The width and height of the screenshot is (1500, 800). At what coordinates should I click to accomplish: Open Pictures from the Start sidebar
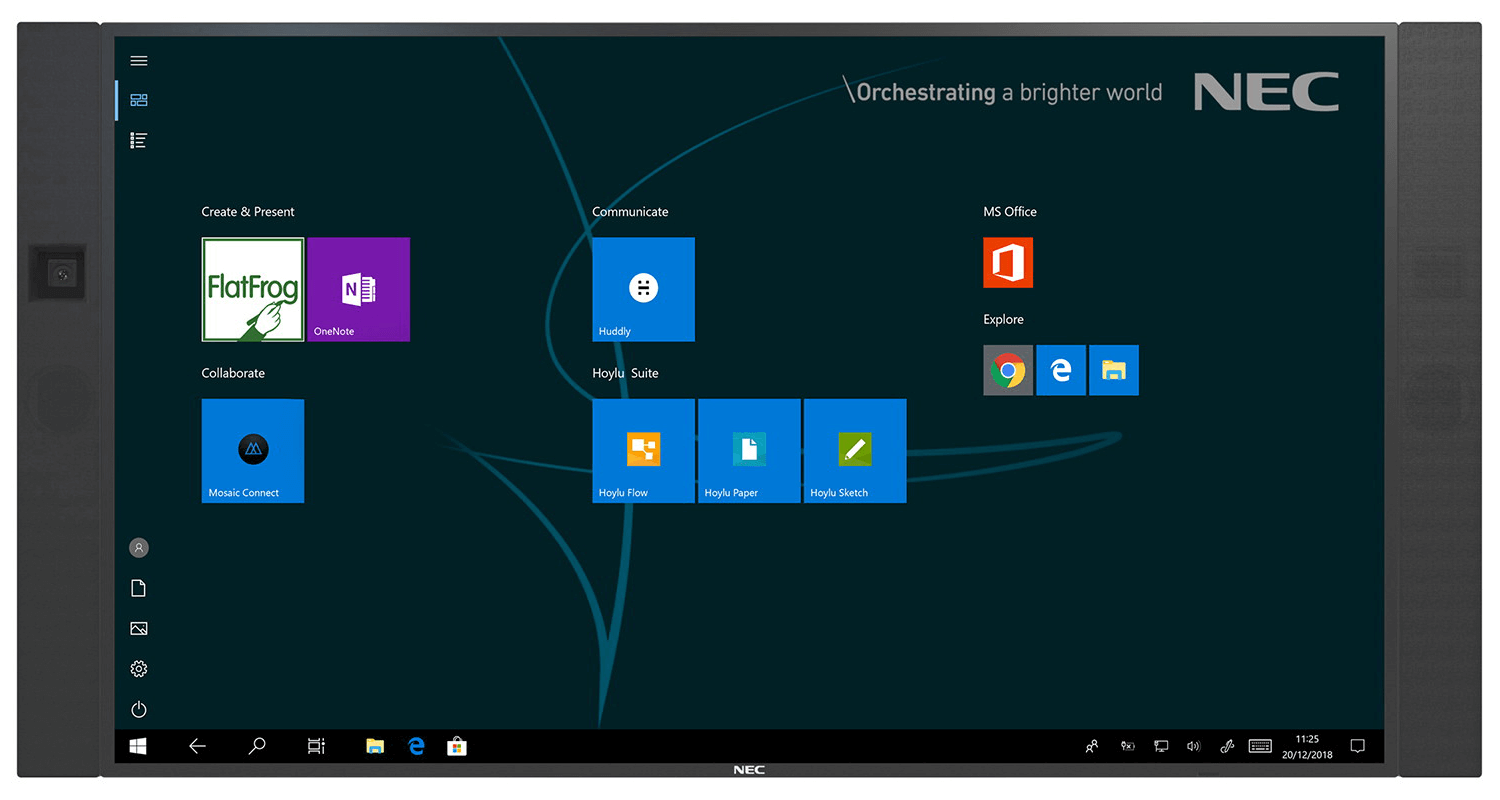139,628
